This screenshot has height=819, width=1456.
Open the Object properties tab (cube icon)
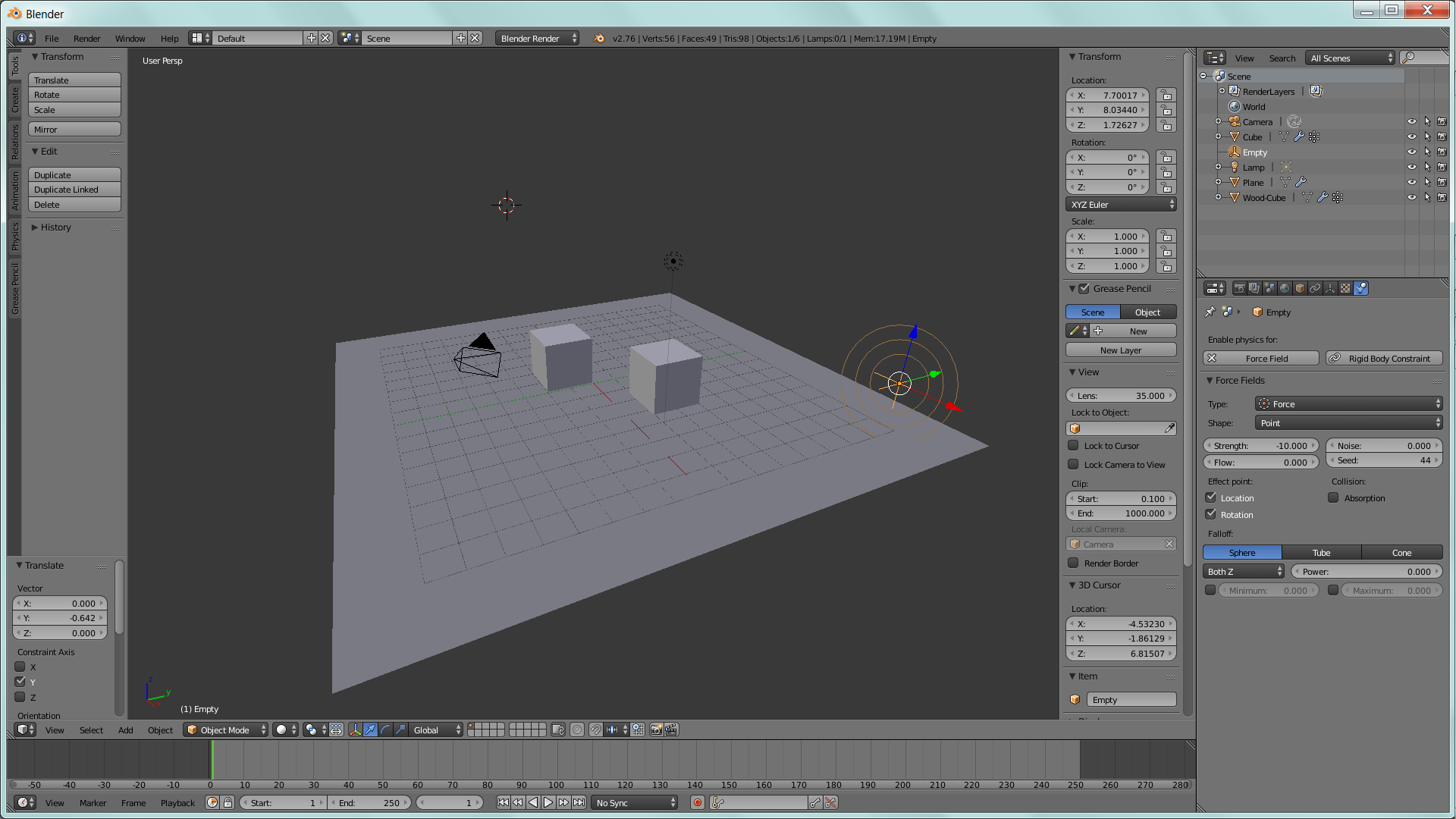pos(1300,288)
